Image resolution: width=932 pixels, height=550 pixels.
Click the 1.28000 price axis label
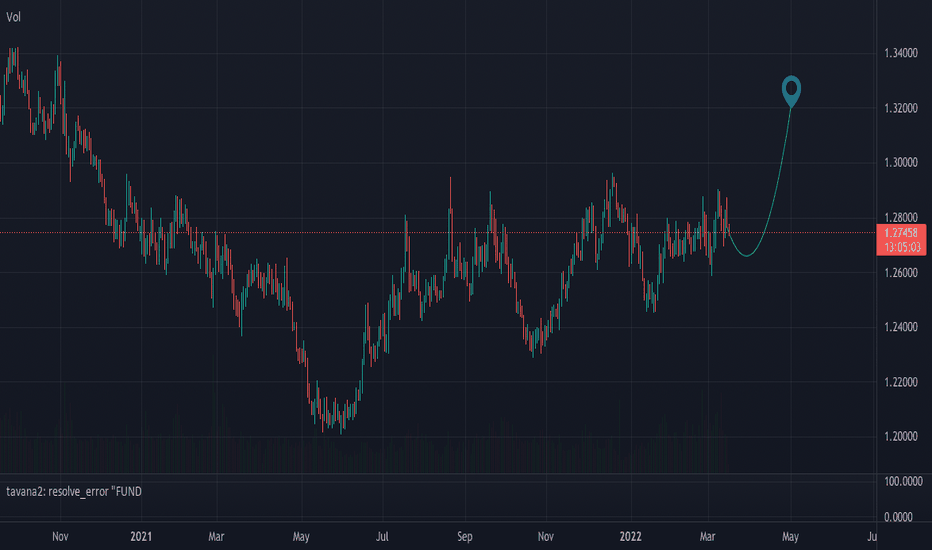click(x=900, y=218)
